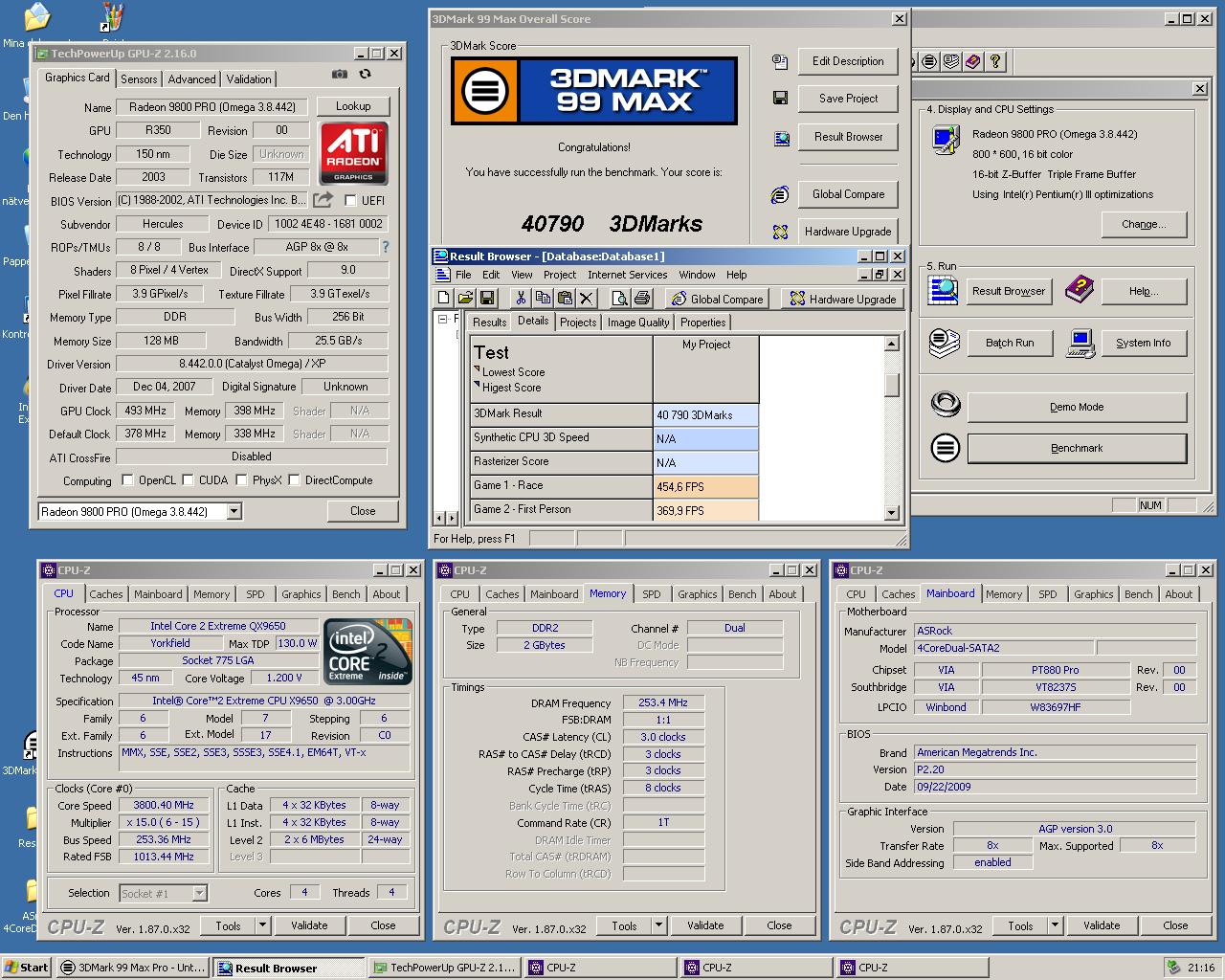Click the Global Compare toolbar button in Result Browser
Viewport: 1225px width, 980px height.
pyautogui.click(x=717, y=299)
